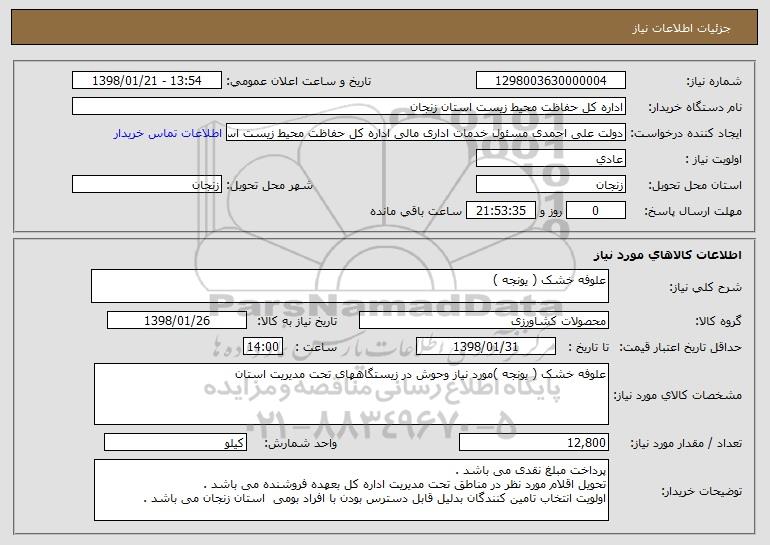Click the priority field عادي
Viewport: 770px width, 545px height.
[x=550, y=159]
